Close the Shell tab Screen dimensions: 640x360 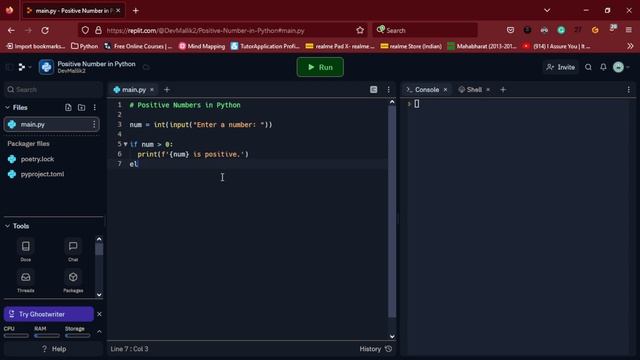click(488, 90)
